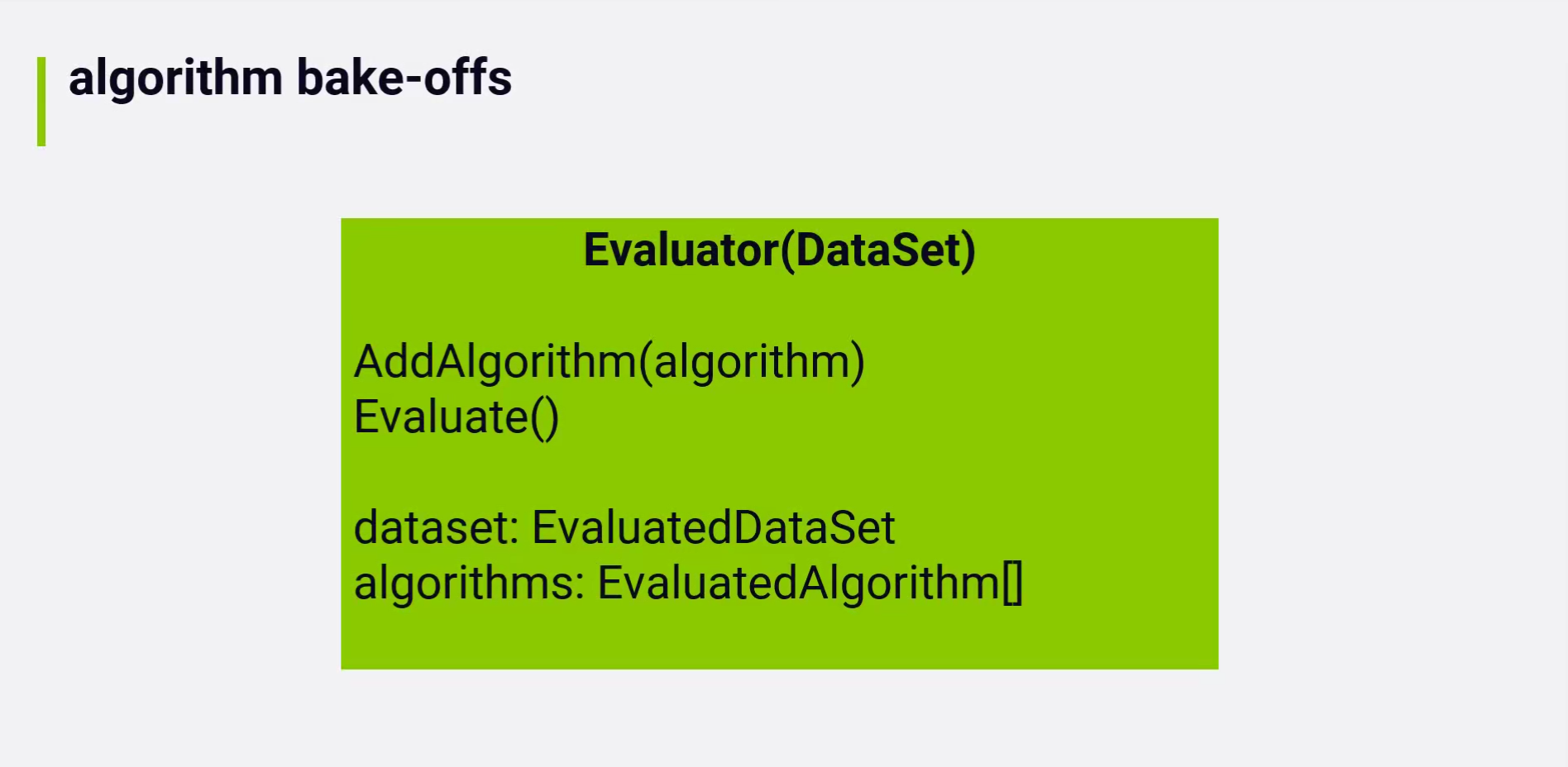Click the "AddAlgorithm" method name
This screenshot has height=767, width=1568.
[x=495, y=362]
